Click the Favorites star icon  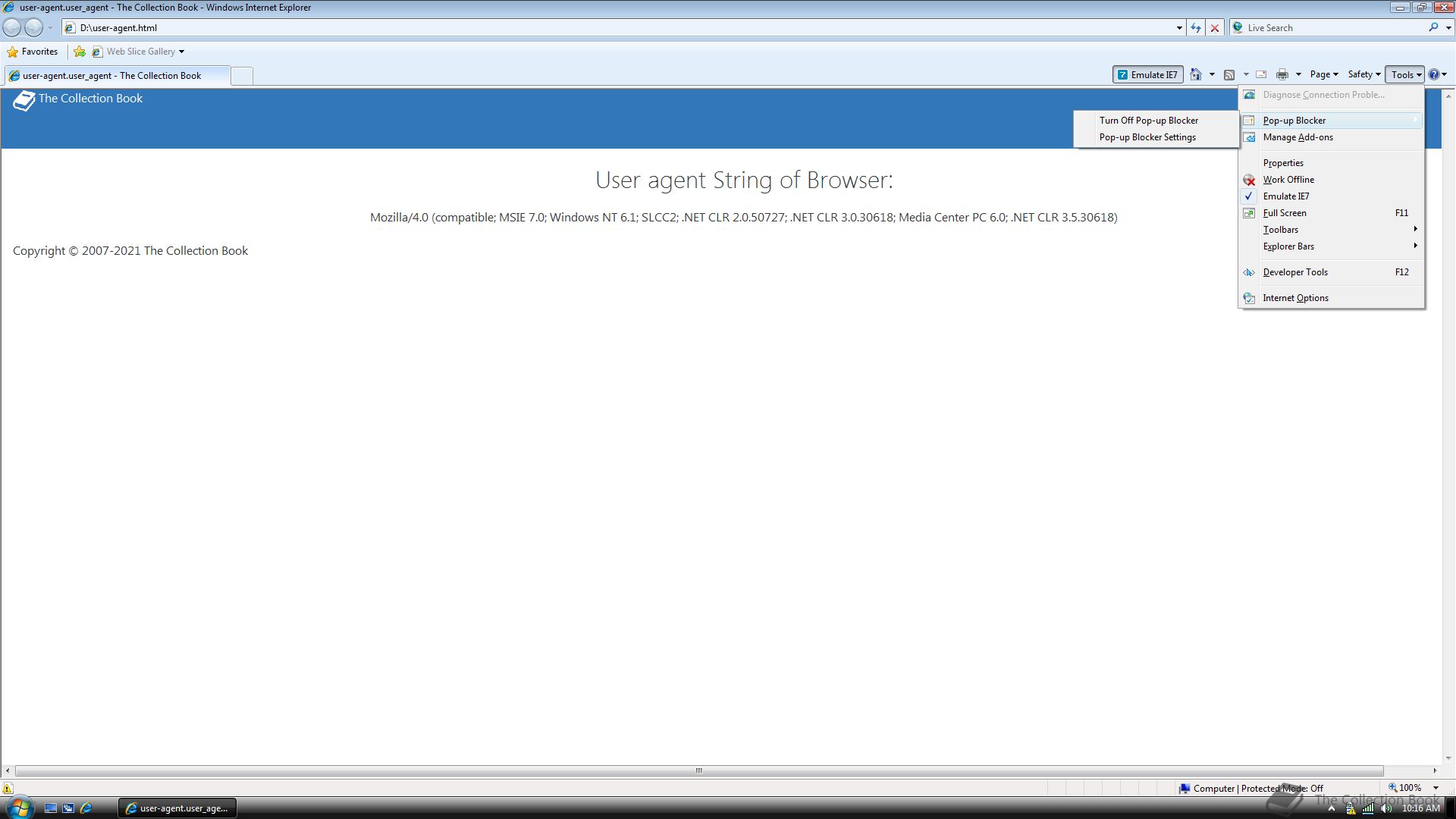(13, 52)
